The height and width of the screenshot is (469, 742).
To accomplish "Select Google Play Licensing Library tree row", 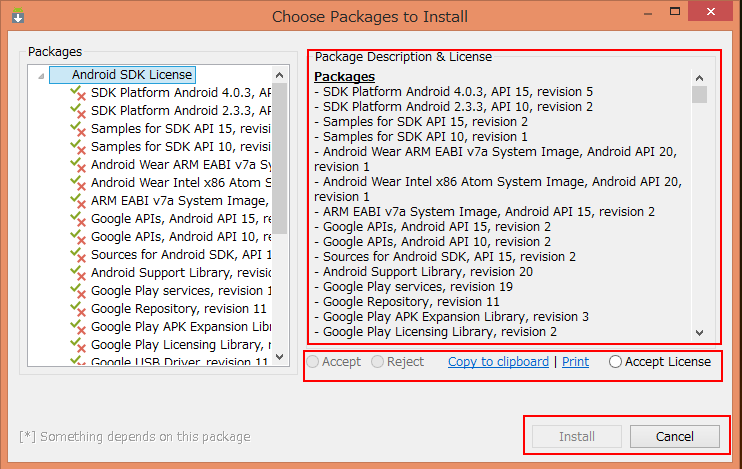I will tap(181, 345).
